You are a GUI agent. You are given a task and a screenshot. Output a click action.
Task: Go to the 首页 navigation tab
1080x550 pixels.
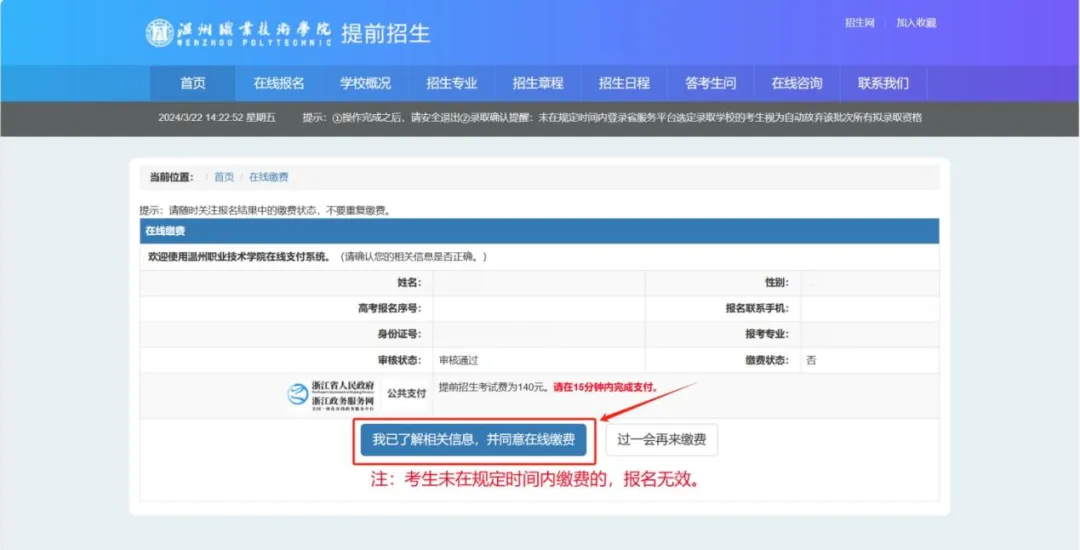(x=193, y=83)
